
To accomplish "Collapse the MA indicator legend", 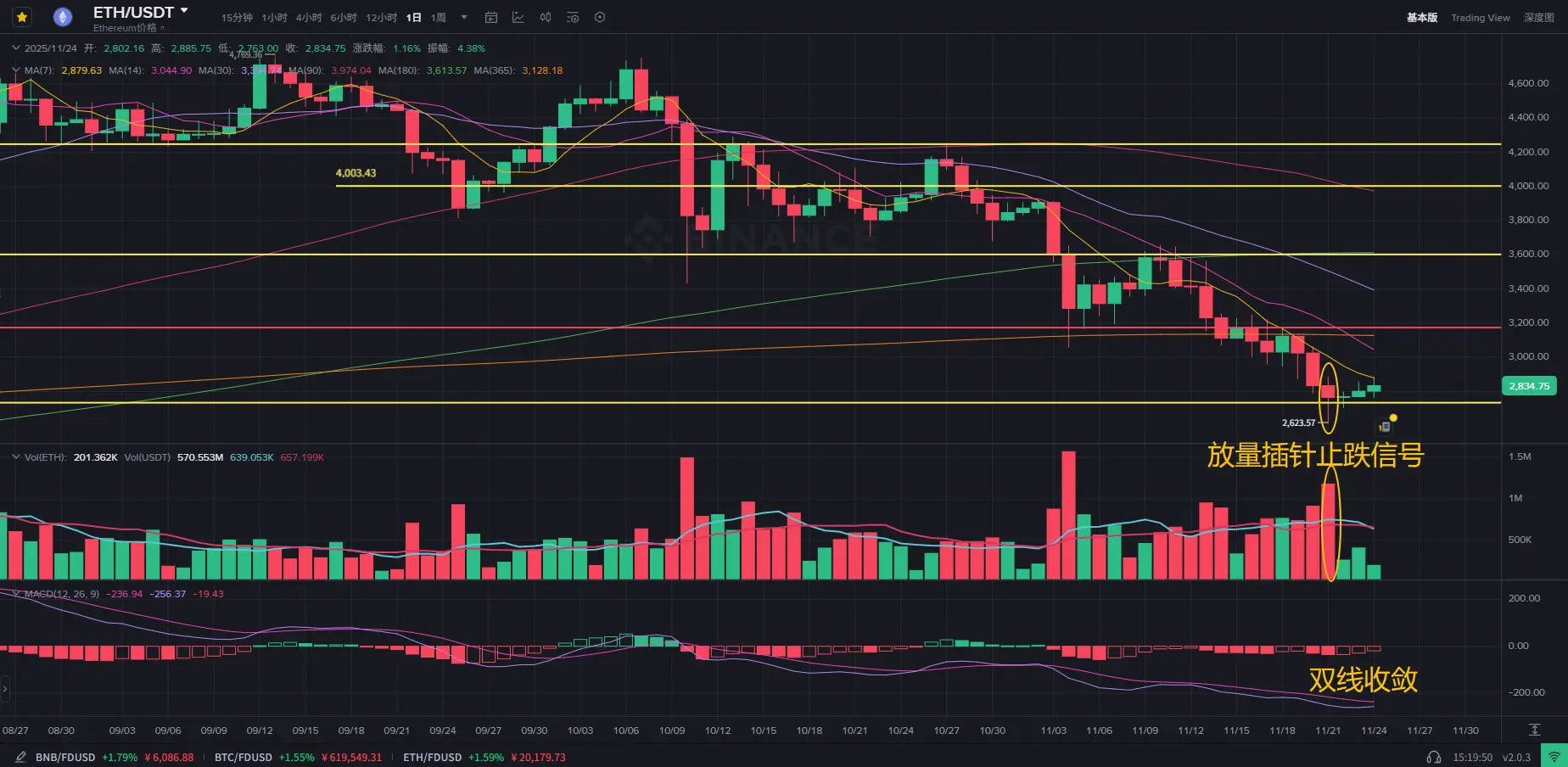I will 15,70.
